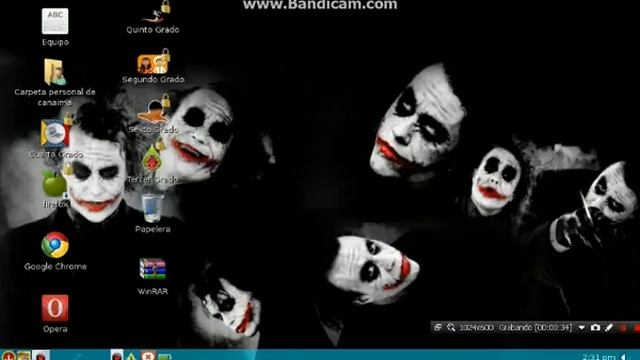Viewport: 640px width, 360px height.
Task: Open the start menu round red icon
Action: tap(8, 356)
